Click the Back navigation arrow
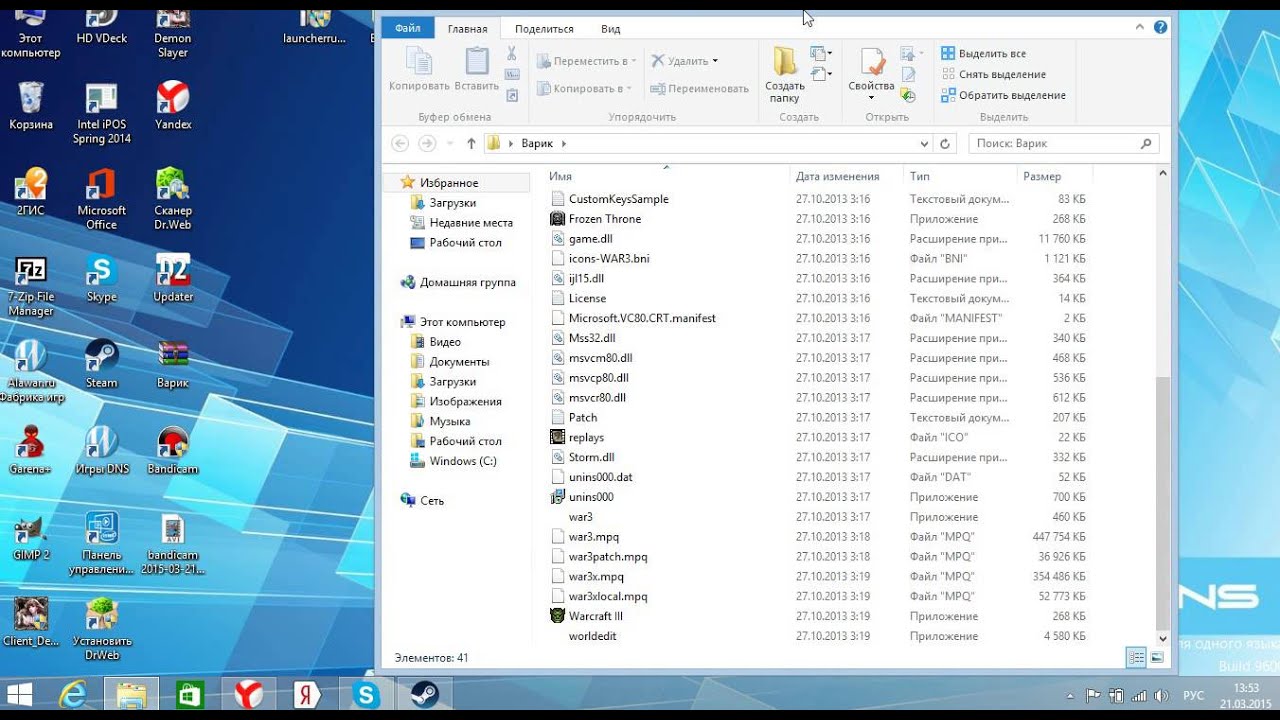Viewport: 1280px width, 720px height. [400, 144]
